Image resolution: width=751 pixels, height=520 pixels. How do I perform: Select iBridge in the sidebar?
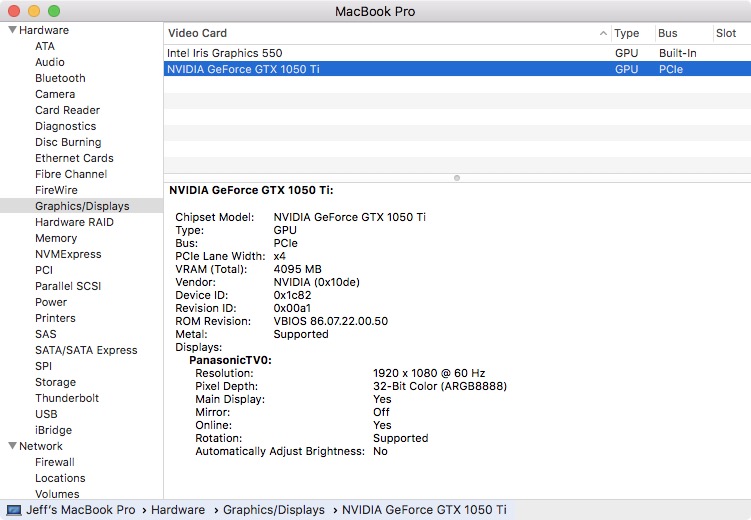(53, 430)
